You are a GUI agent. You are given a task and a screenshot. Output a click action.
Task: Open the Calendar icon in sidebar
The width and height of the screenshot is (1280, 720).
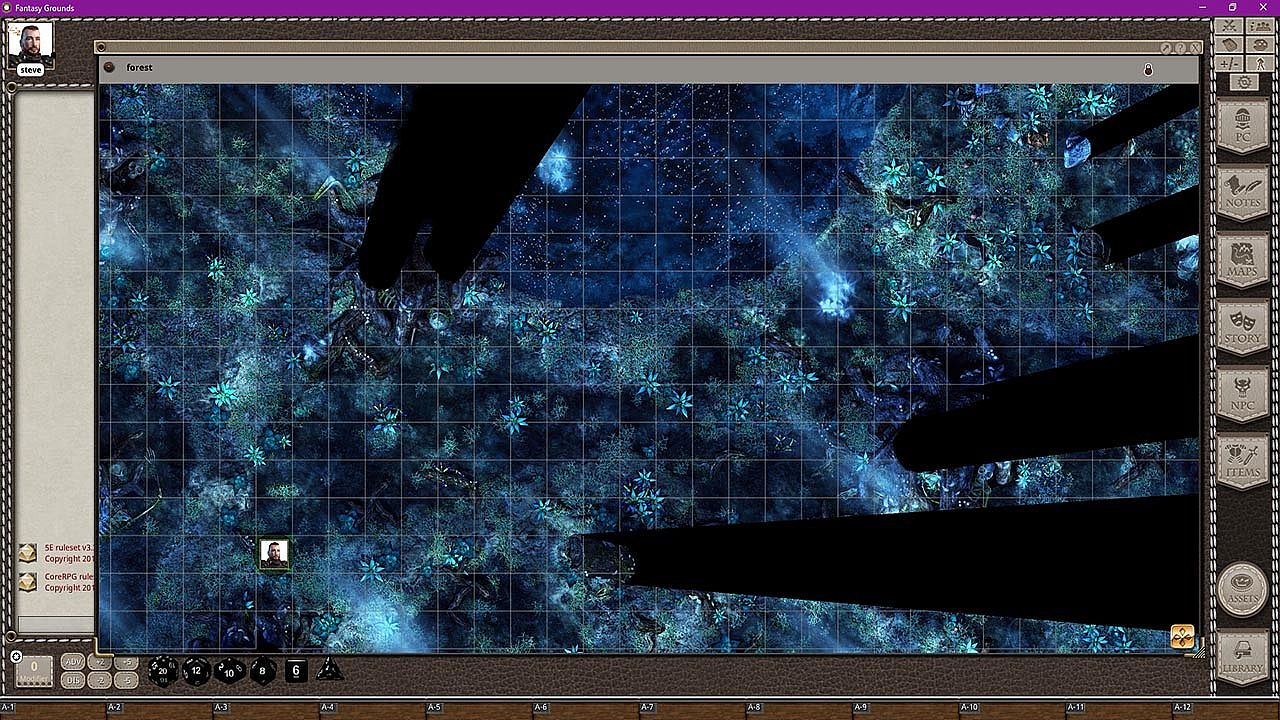click(x=1229, y=45)
